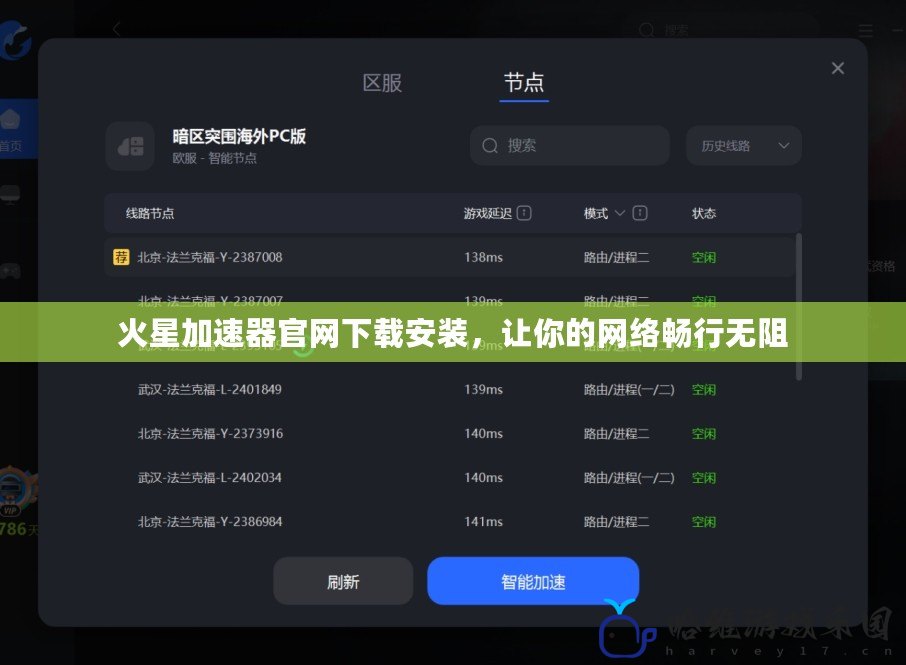The width and height of the screenshot is (906, 665).
Task: Open the hamburger menu in main window
Action: point(866,29)
